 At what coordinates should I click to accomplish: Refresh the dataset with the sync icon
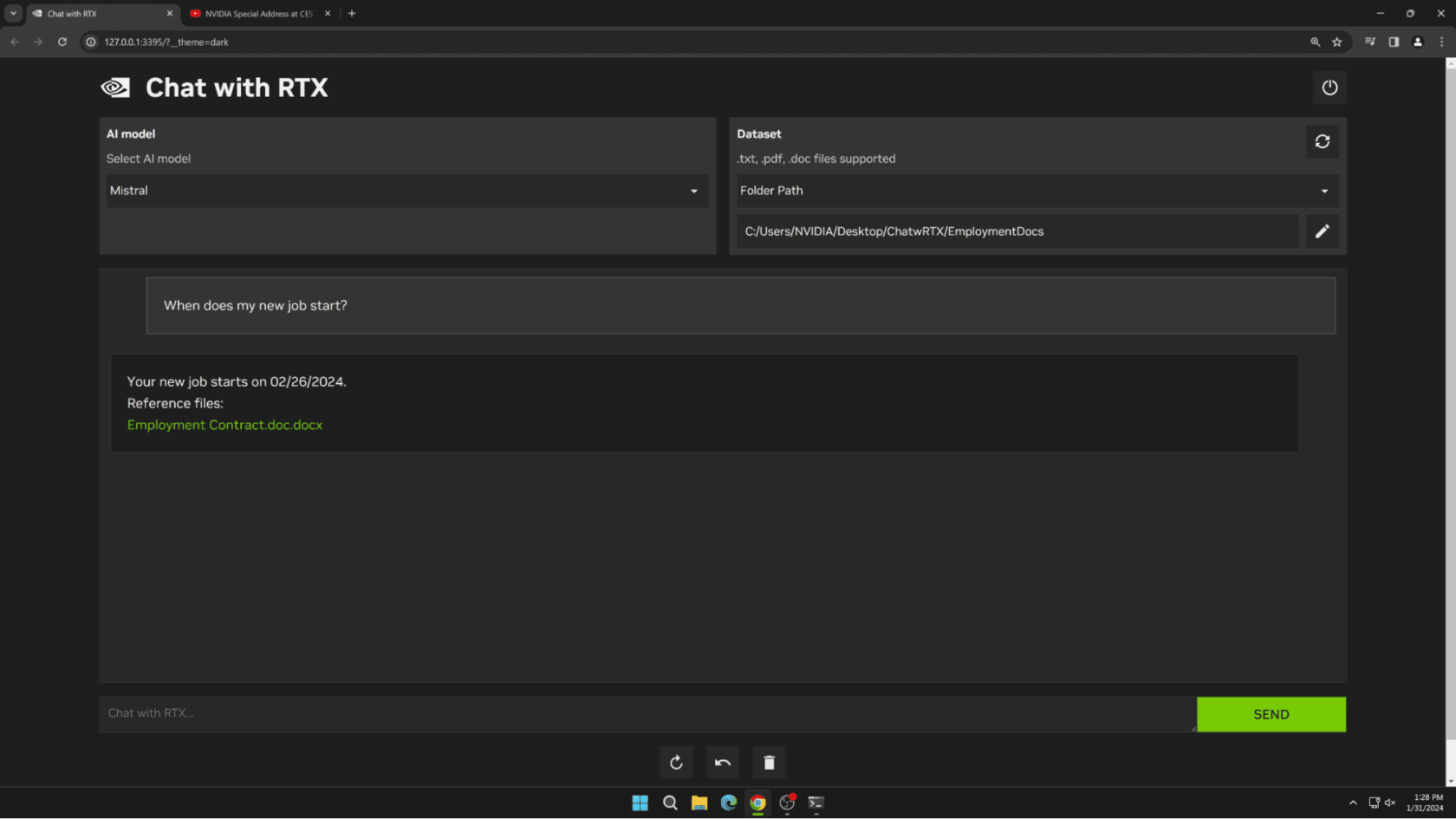tap(1322, 141)
